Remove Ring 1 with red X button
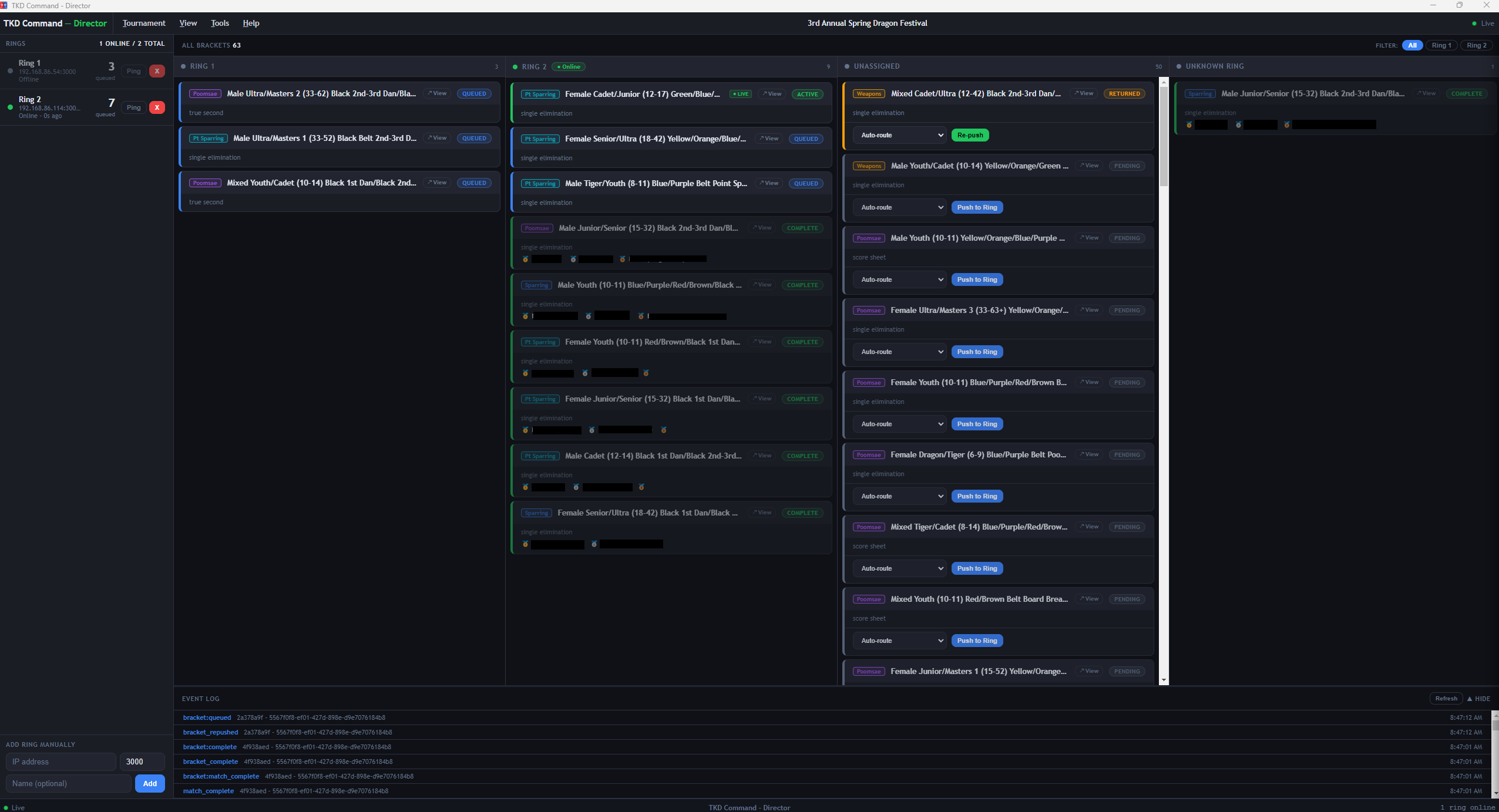The width and height of the screenshot is (1499, 812). click(x=157, y=71)
